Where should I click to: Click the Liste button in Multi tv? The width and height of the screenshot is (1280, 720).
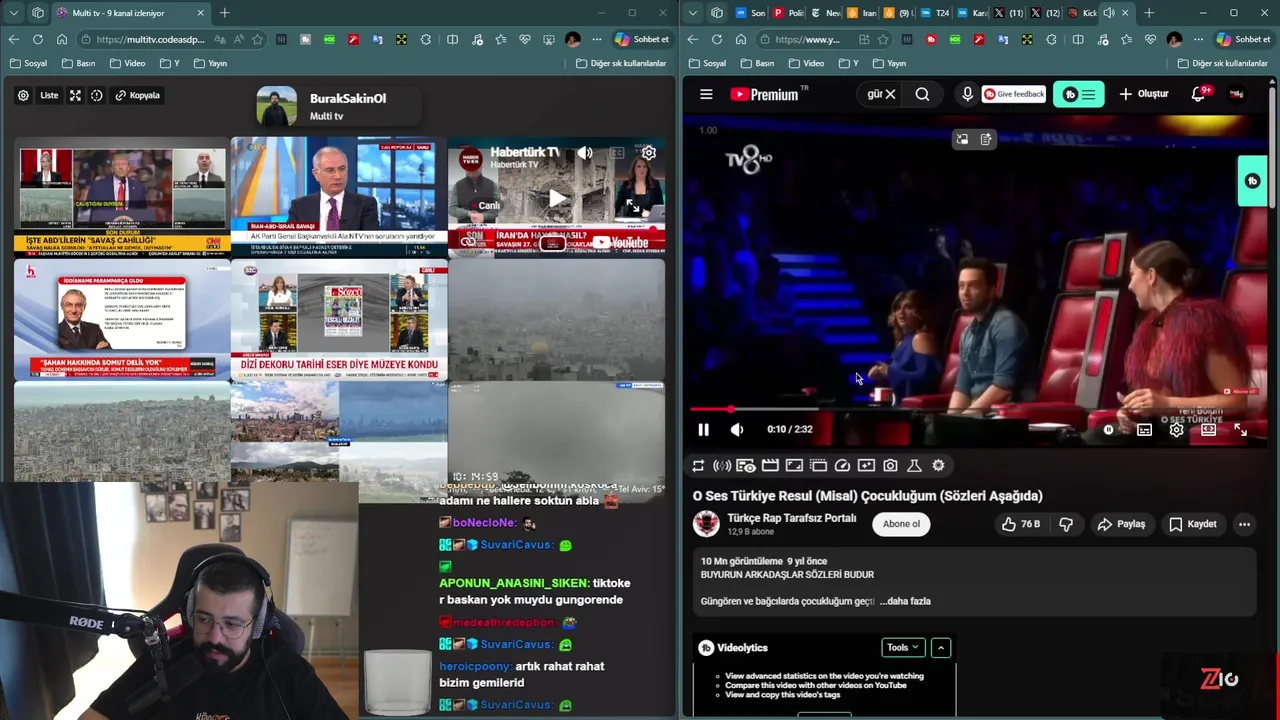(x=49, y=95)
